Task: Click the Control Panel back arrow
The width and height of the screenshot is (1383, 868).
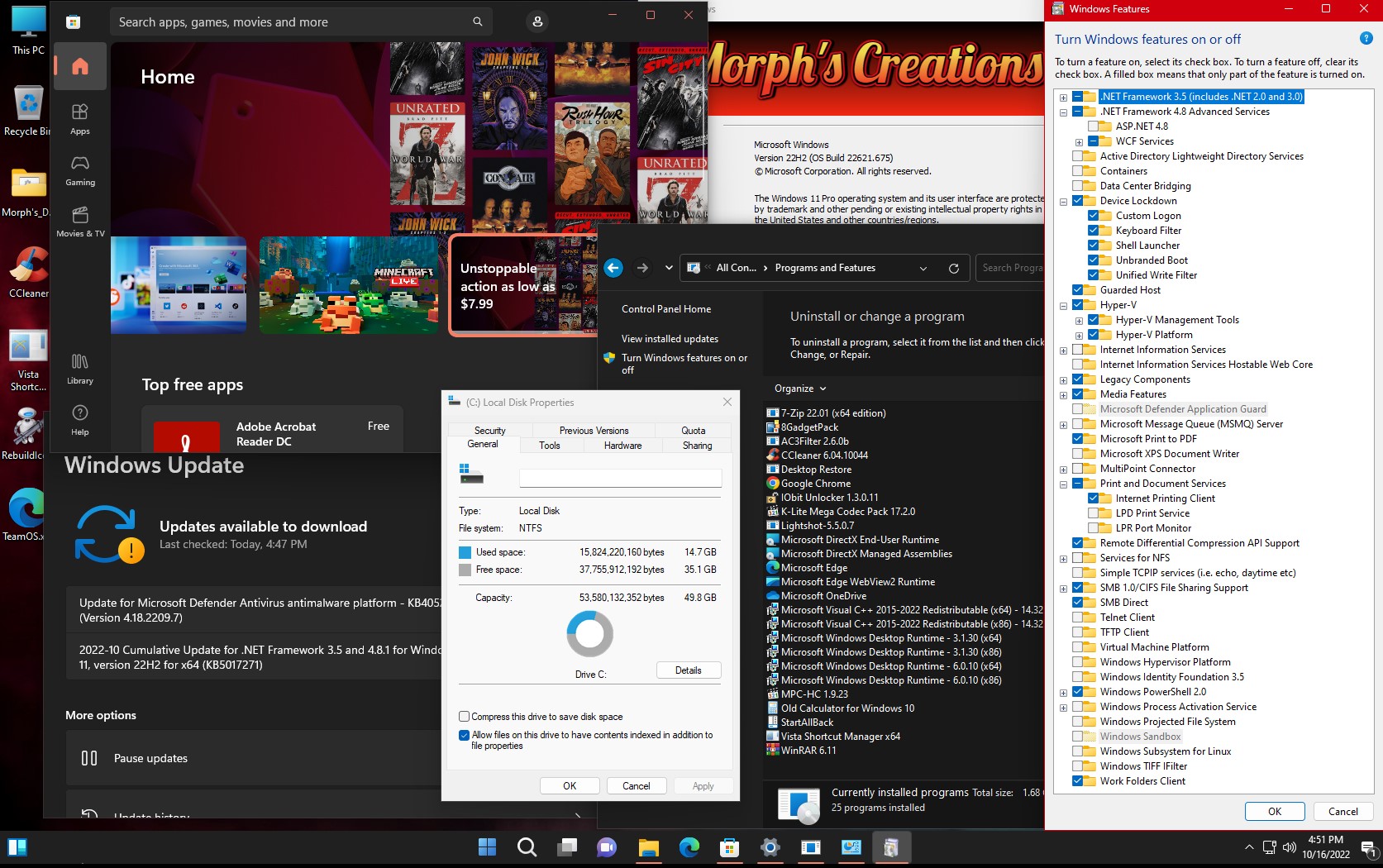Action: pos(613,268)
